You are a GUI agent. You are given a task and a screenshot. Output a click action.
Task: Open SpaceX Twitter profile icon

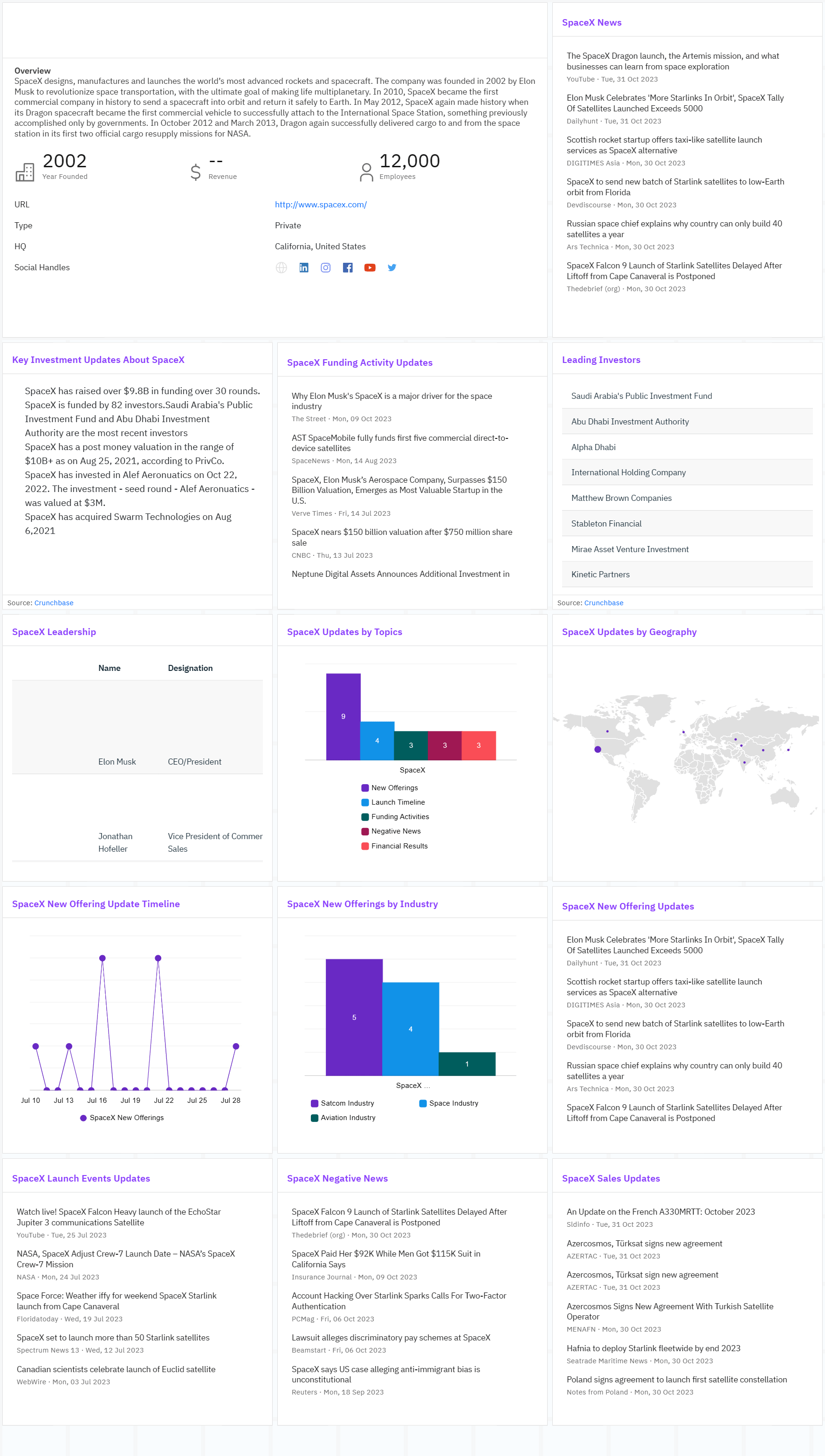tap(392, 268)
